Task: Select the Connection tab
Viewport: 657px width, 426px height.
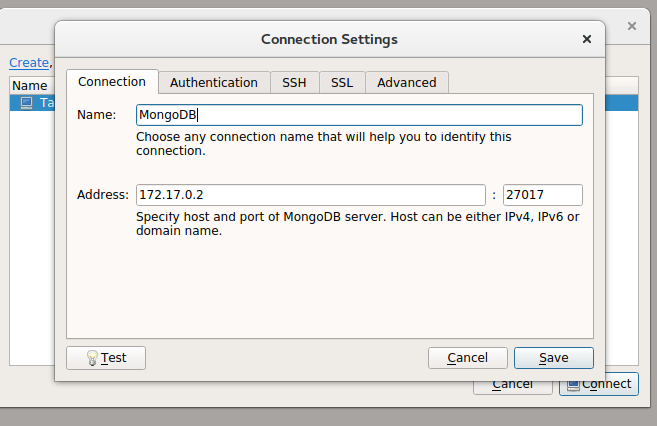Action: (112, 82)
